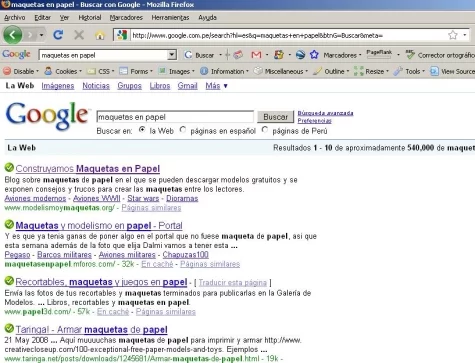Click the forward navigation arrow

click(x=30, y=35)
